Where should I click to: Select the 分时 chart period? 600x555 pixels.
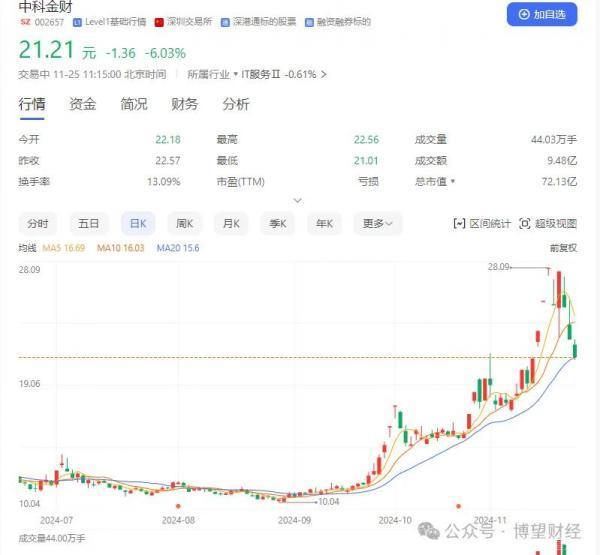[x=38, y=223]
